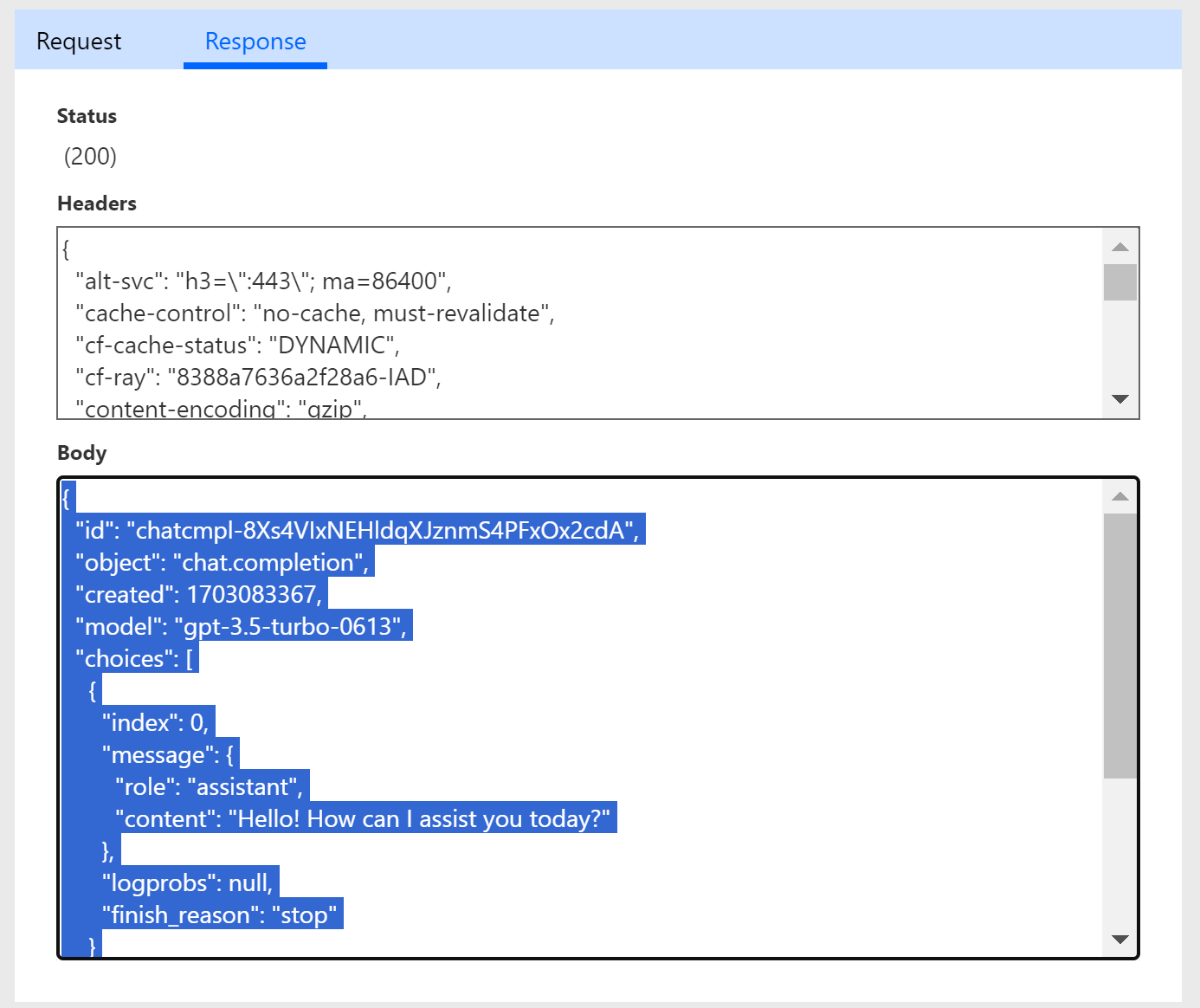
Task: Click the Headers box scroll down arrow
Action: 1119,399
